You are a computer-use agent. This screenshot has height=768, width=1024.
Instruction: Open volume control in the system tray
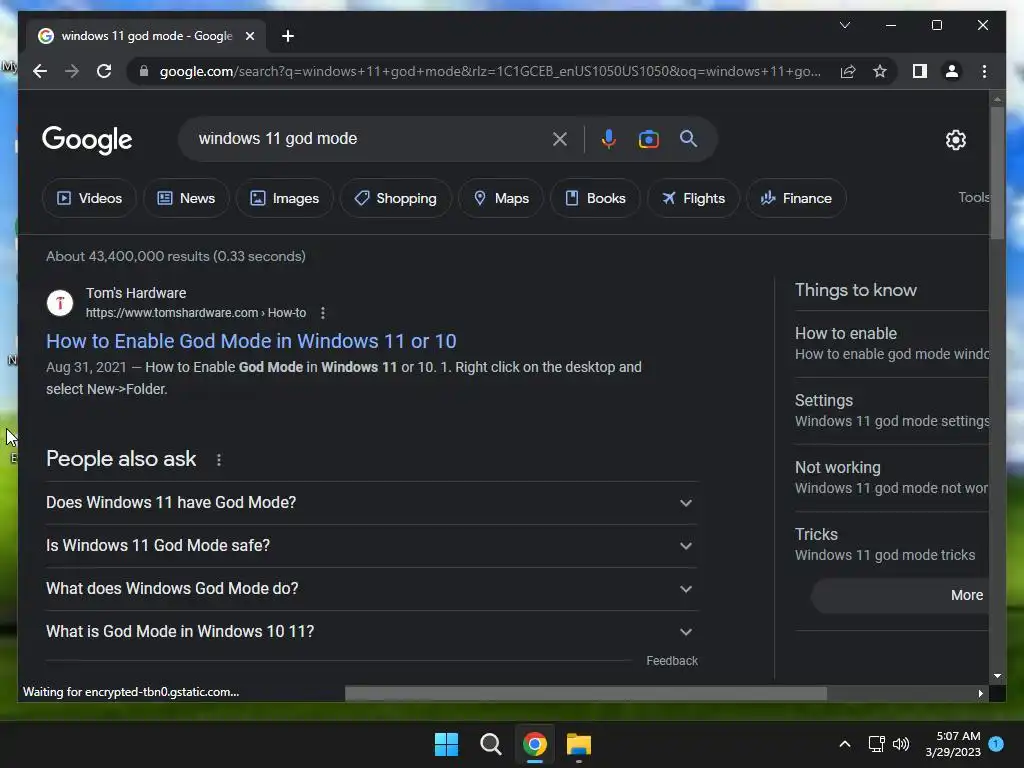[901, 744]
